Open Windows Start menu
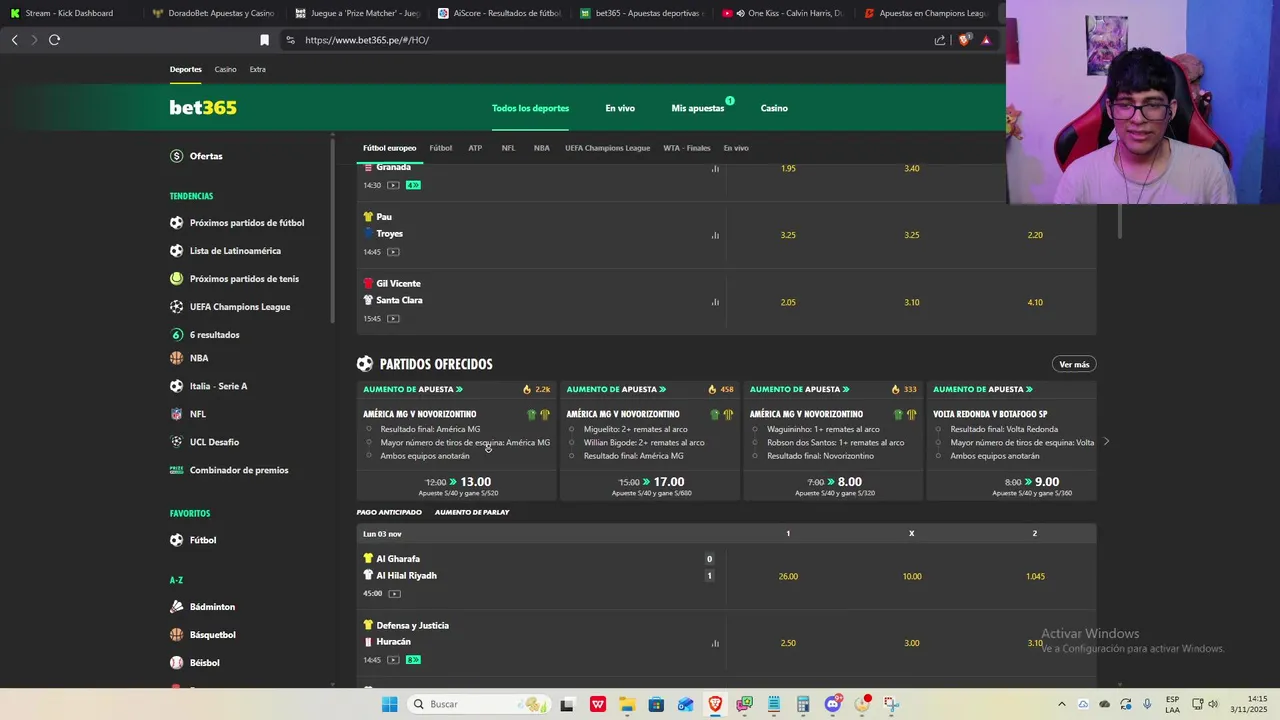This screenshot has height=720, width=1280. [x=389, y=704]
